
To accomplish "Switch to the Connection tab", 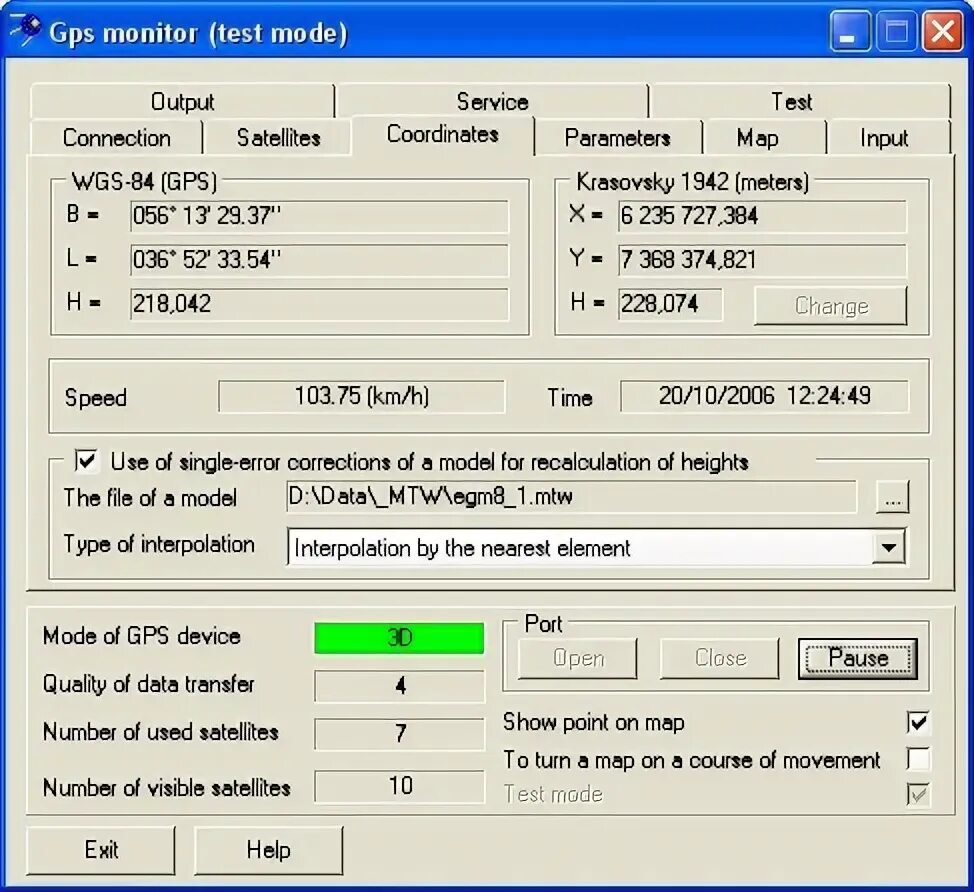I will [116, 137].
